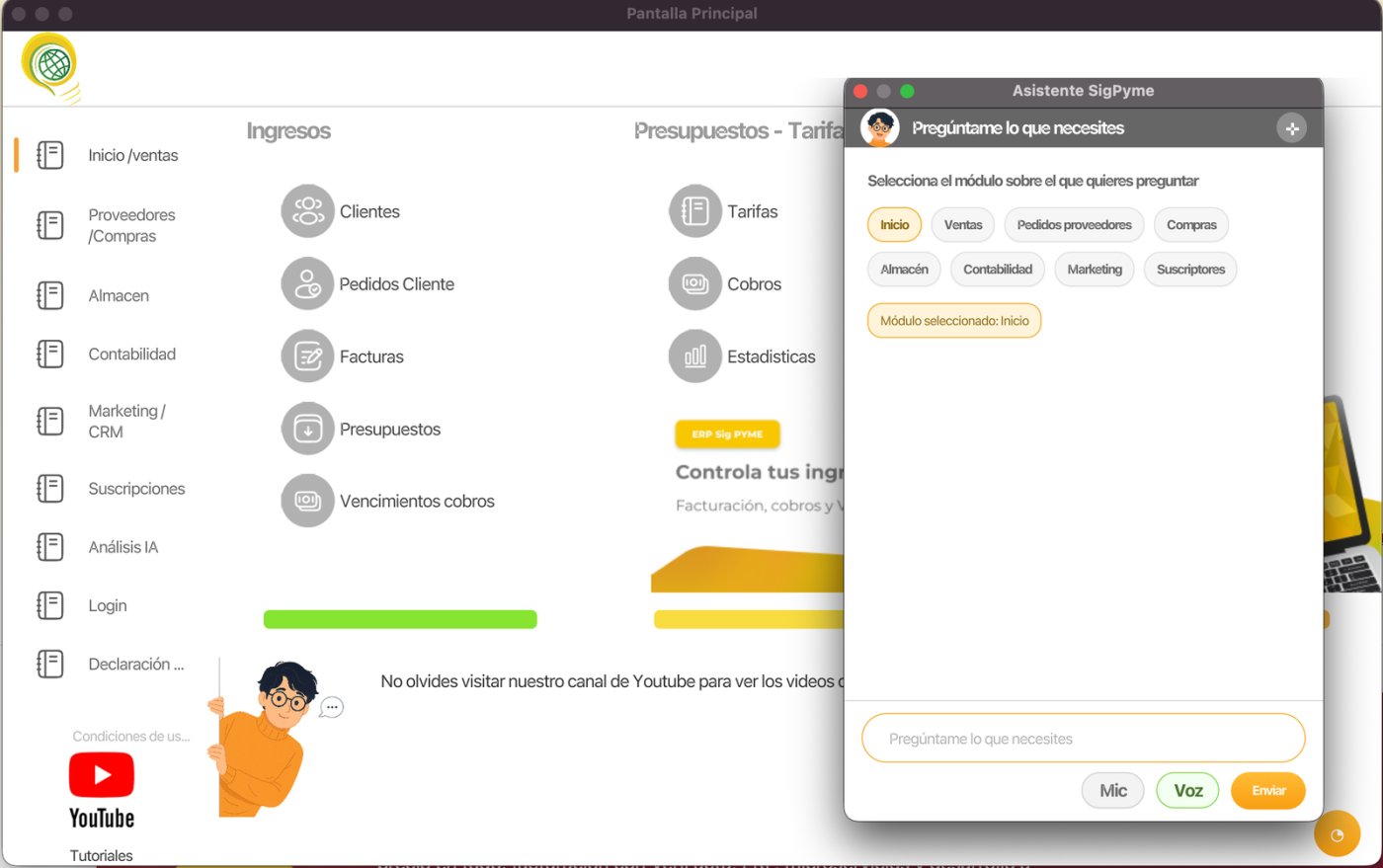Click the round orange floating assistant button
Screen dimensions: 1383x868
tap(1337, 834)
